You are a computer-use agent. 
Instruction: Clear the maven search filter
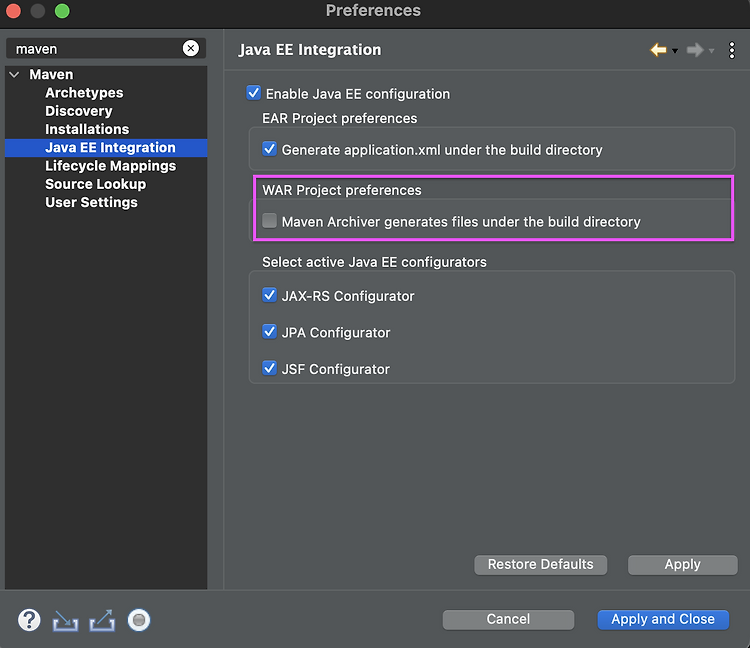[190, 48]
